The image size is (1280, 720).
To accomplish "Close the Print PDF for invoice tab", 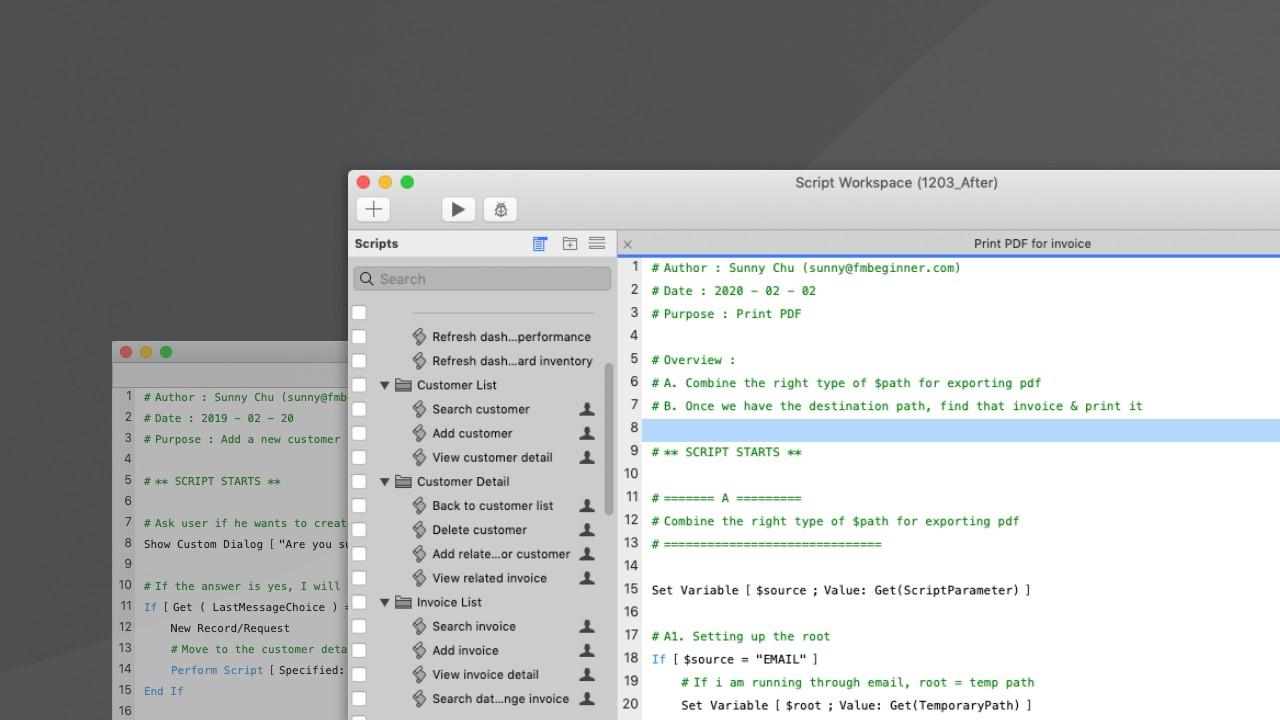I will tap(628, 244).
